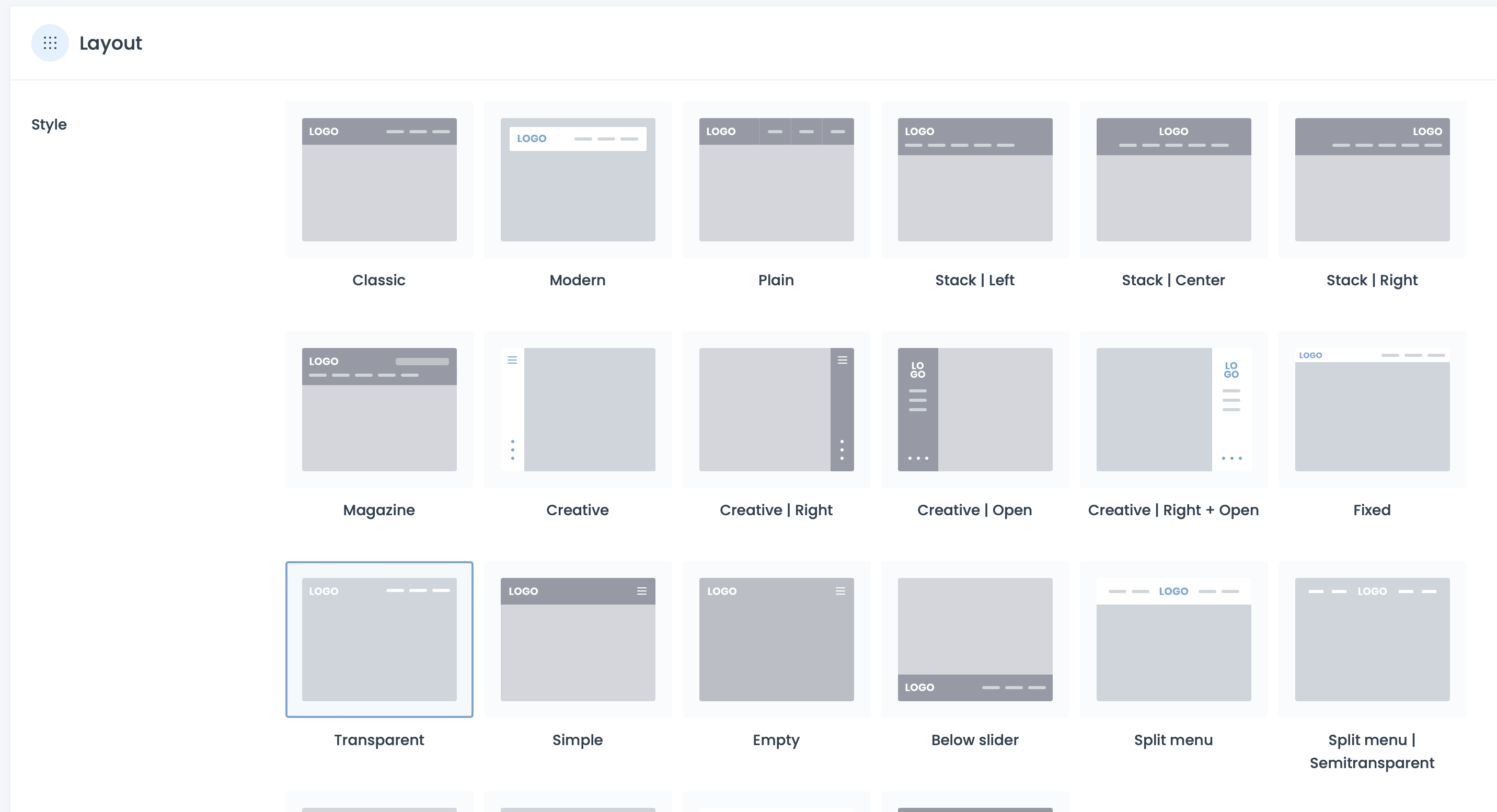Screen dimensions: 1497x812
Task: Pick the Stack | Center header thumbnail
Action: pos(1174,179)
